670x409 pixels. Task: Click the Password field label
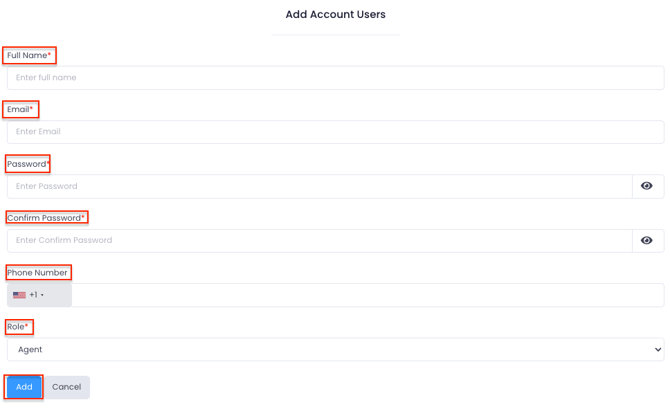coord(28,164)
